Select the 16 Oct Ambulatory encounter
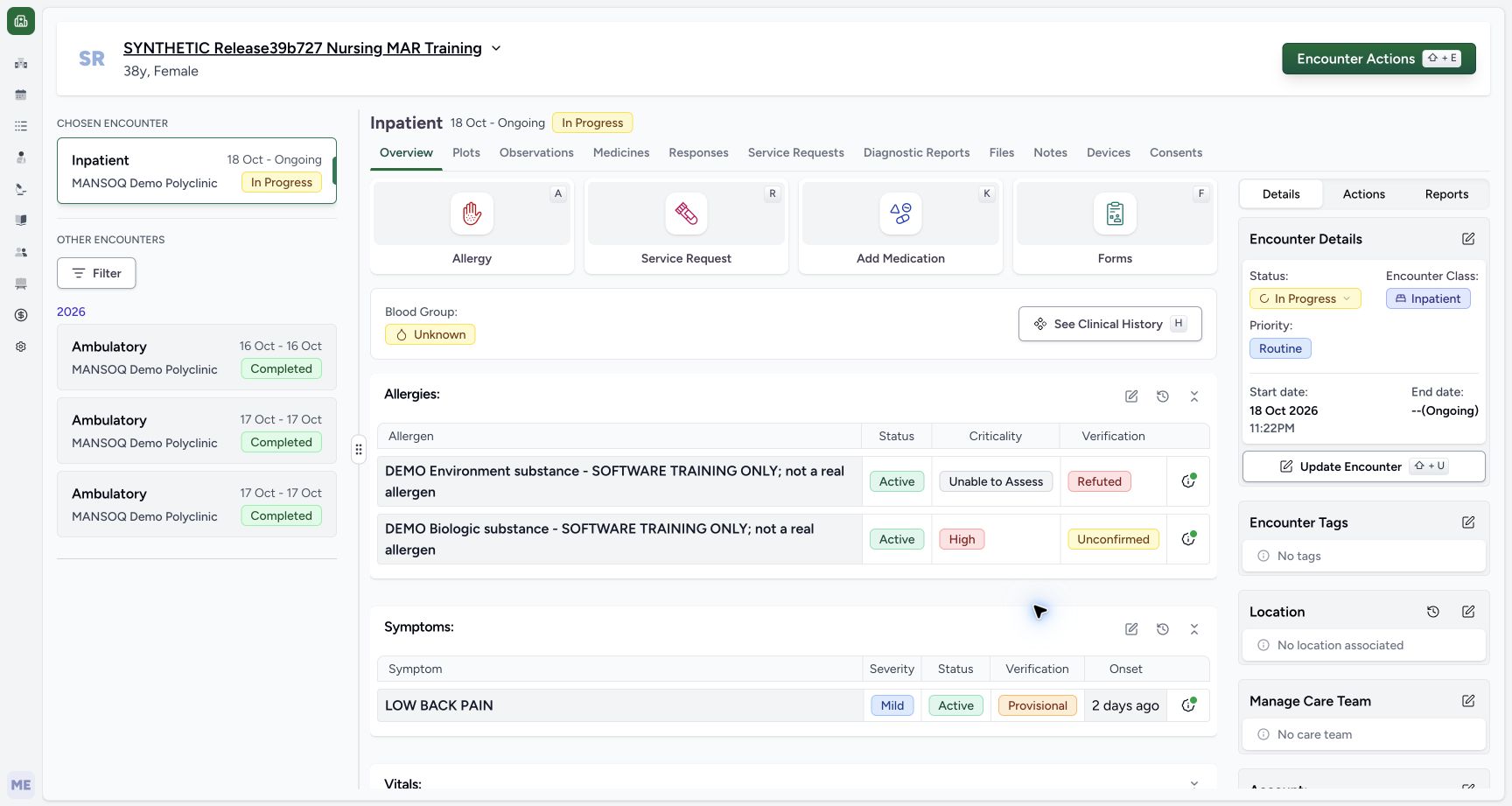This screenshot has height=806, width=1512. tap(197, 357)
